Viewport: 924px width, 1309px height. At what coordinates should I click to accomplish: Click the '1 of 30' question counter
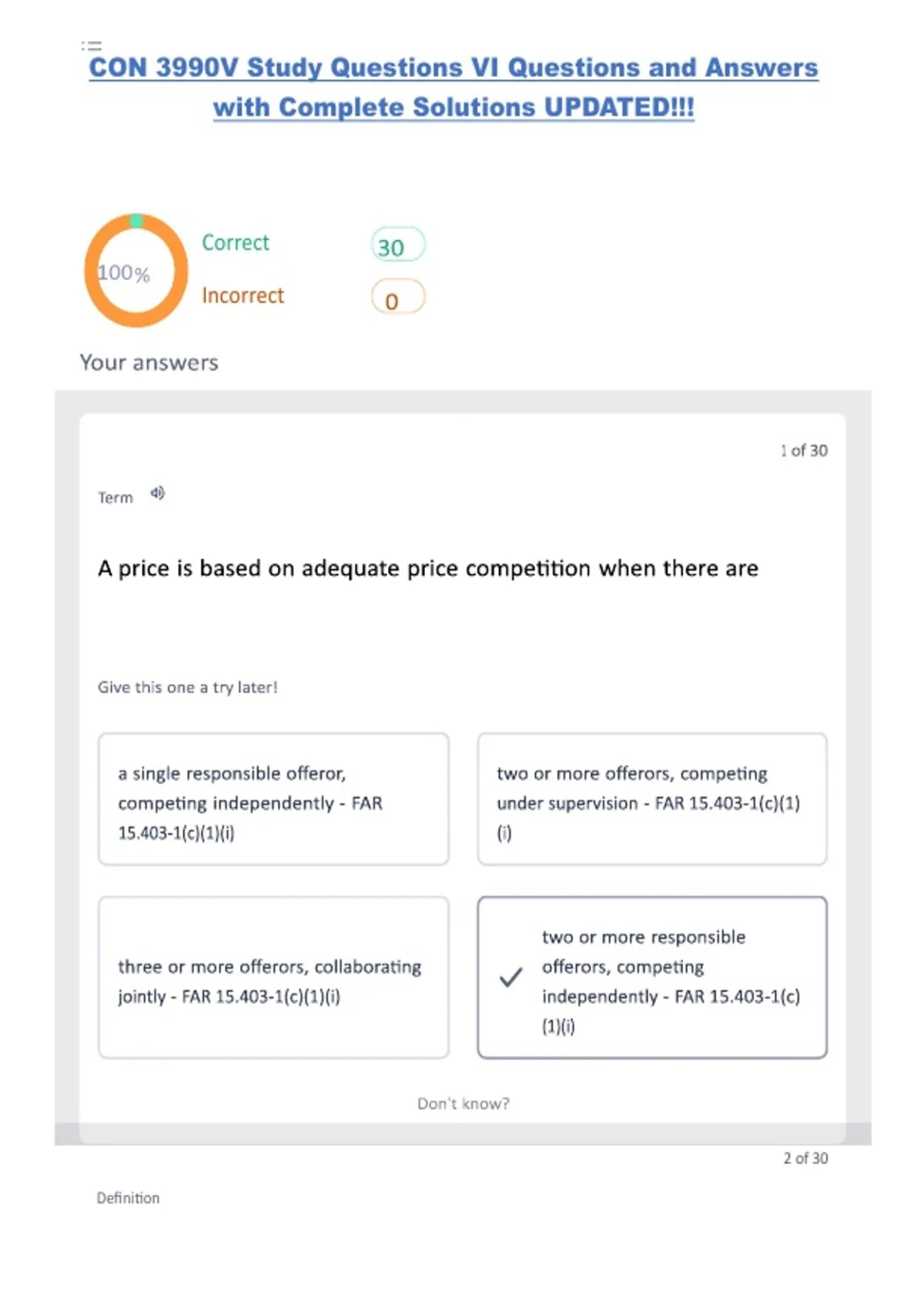tap(804, 450)
